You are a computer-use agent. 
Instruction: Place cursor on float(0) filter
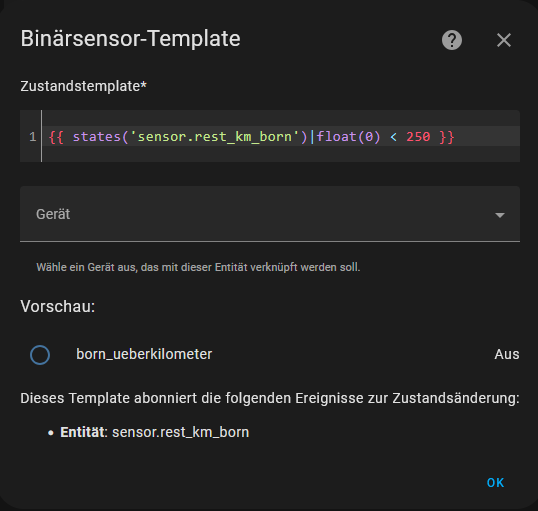point(348,137)
